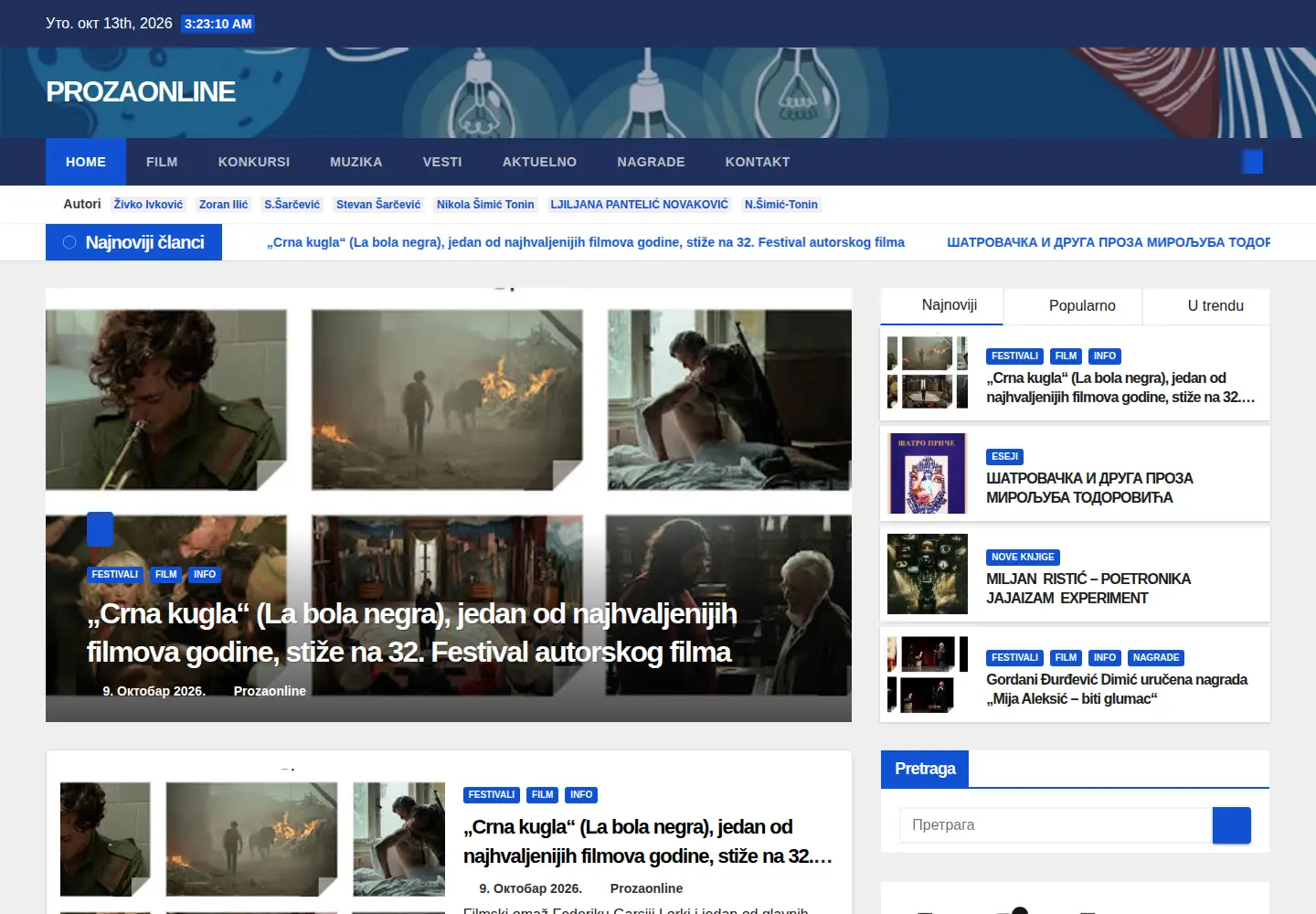The image size is (1316, 914).
Task: Click Prozaonline author link on featured slider
Action: click(270, 691)
